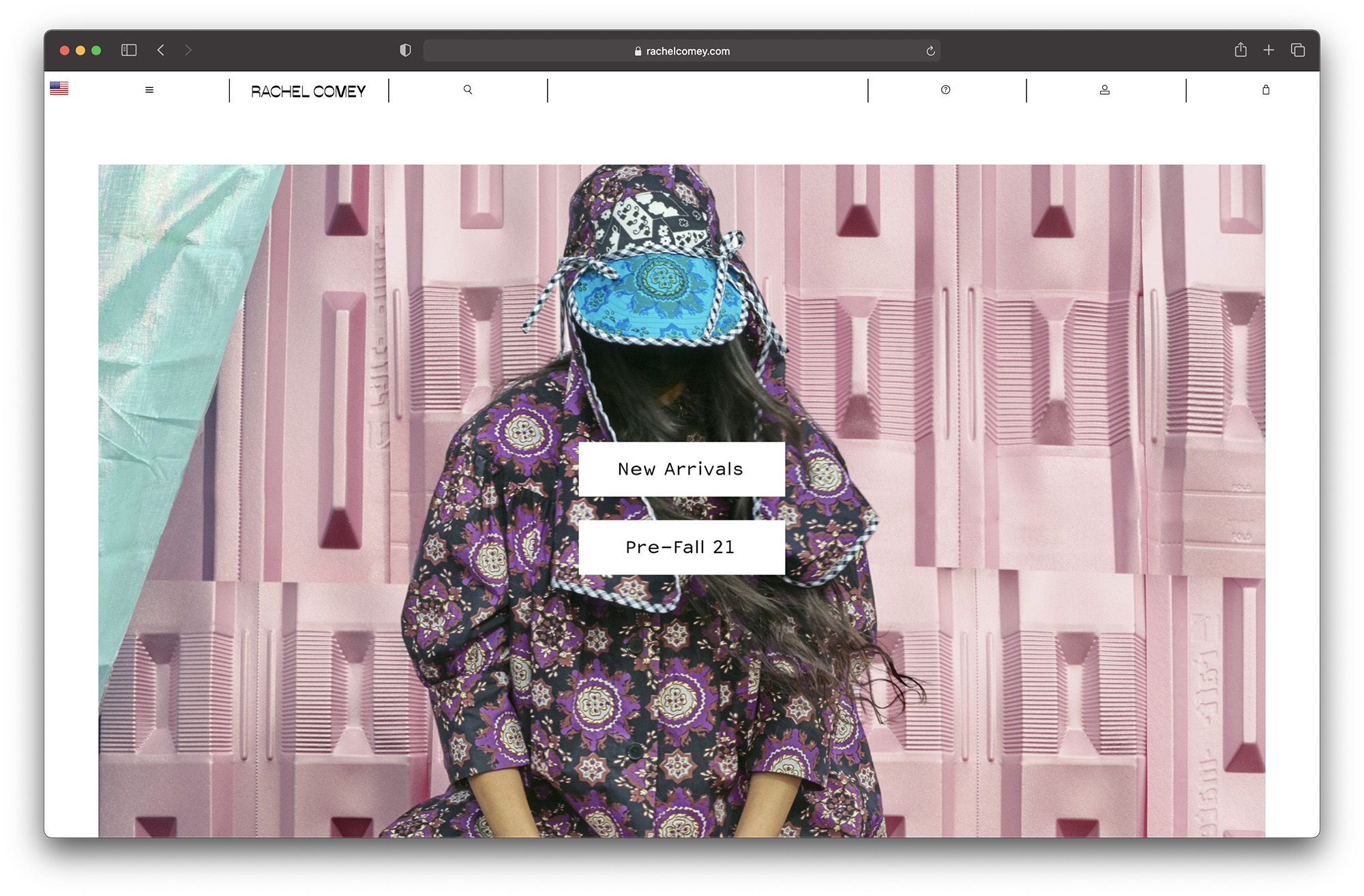
Task: Click the back navigation arrow
Action: click(x=161, y=50)
